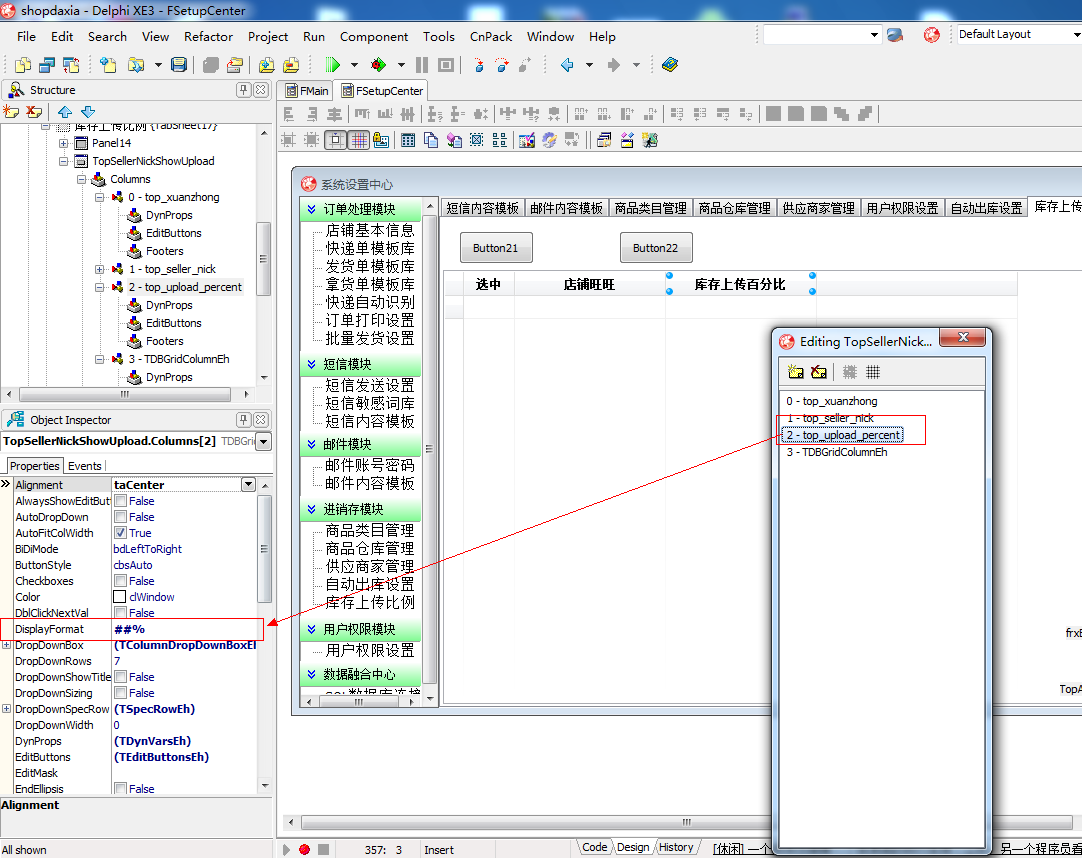Collapse 订单处理模块 section header
This screenshot has width=1082, height=858.
tap(360, 209)
